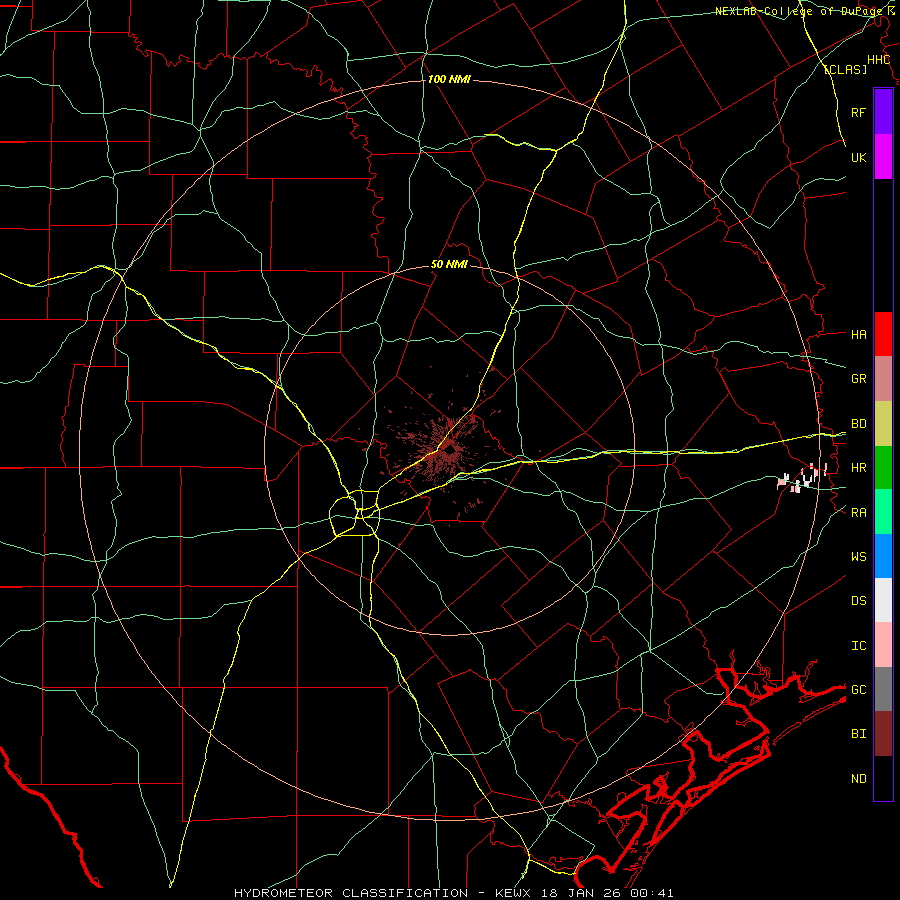The width and height of the screenshot is (900, 900).
Task: Select the "IC" legend label
Action: click(859, 645)
